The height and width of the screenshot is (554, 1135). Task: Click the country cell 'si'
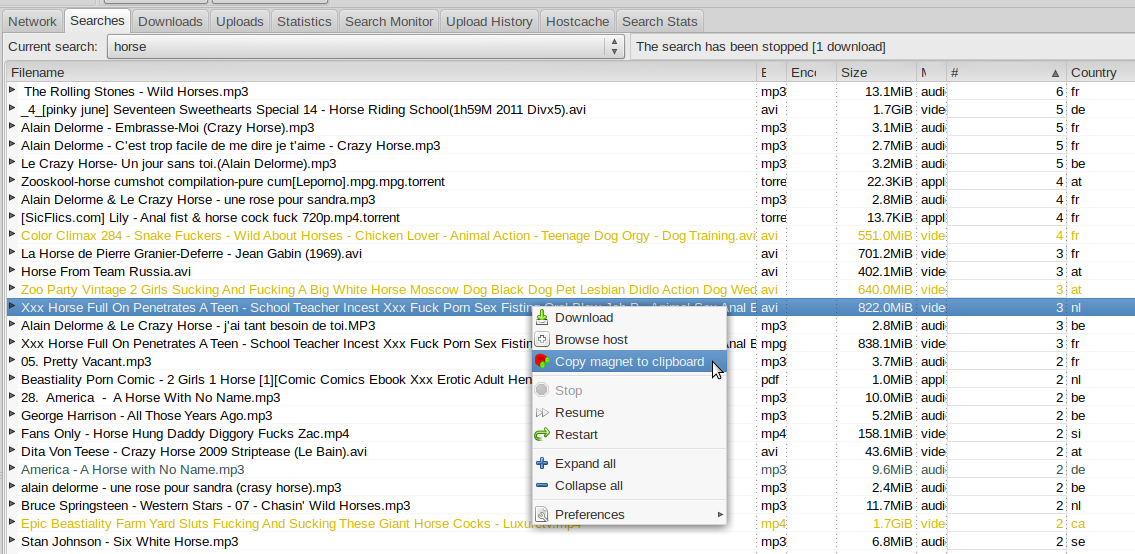1076,434
